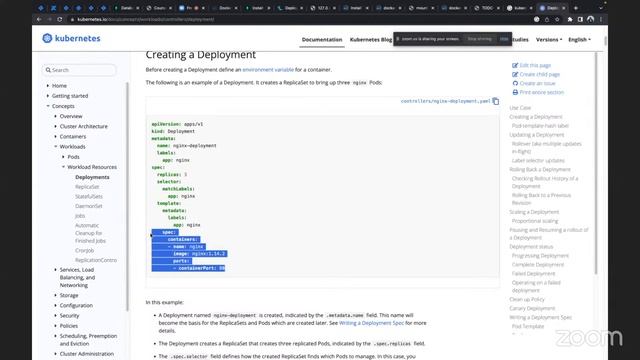Click Hide in screen-share bar
Screen dimensions: 640x360
504,39
